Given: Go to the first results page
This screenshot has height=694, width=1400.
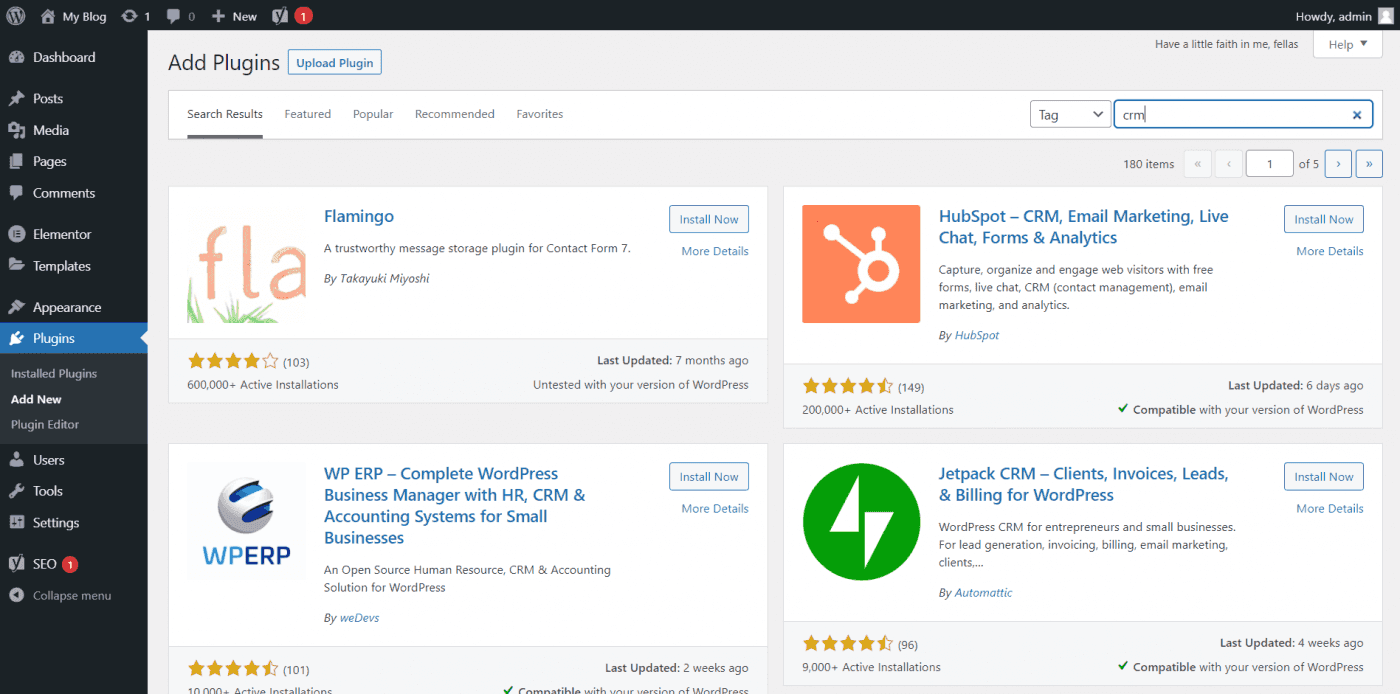Looking at the screenshot, I should 1197,164.
